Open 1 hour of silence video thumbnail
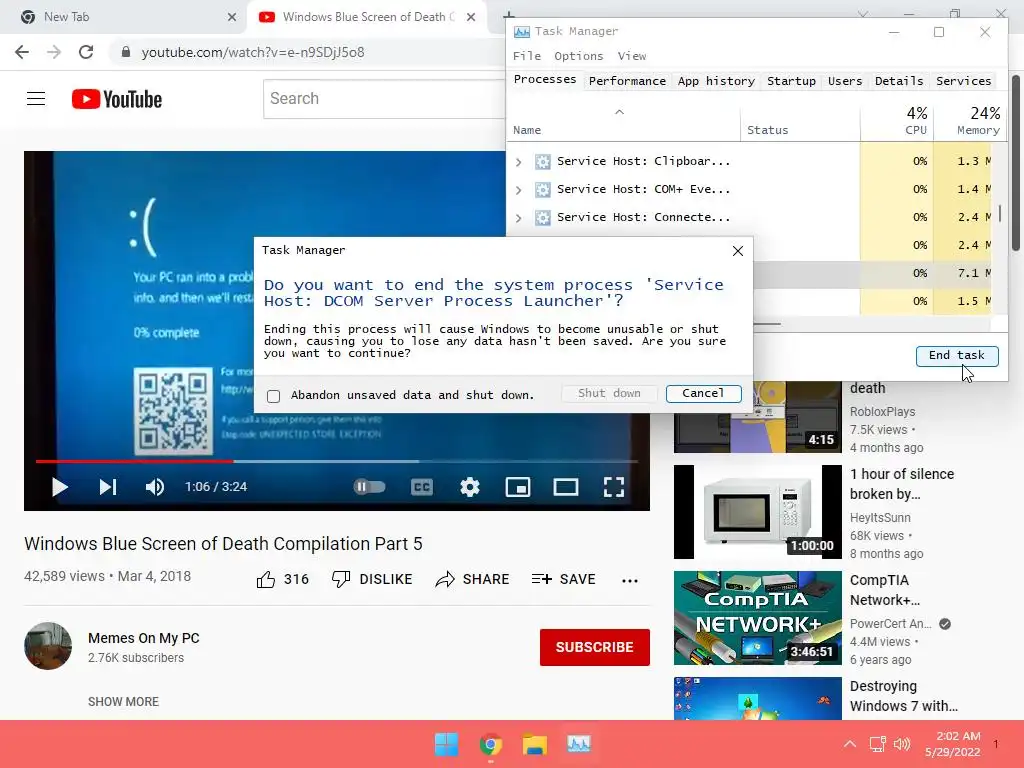The height and width of the screenshot is (768, 1024). pos(758,512)
